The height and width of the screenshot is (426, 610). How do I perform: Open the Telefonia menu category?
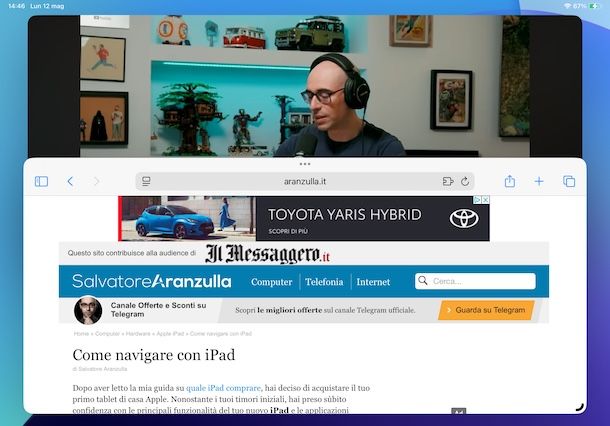(324, 282)
